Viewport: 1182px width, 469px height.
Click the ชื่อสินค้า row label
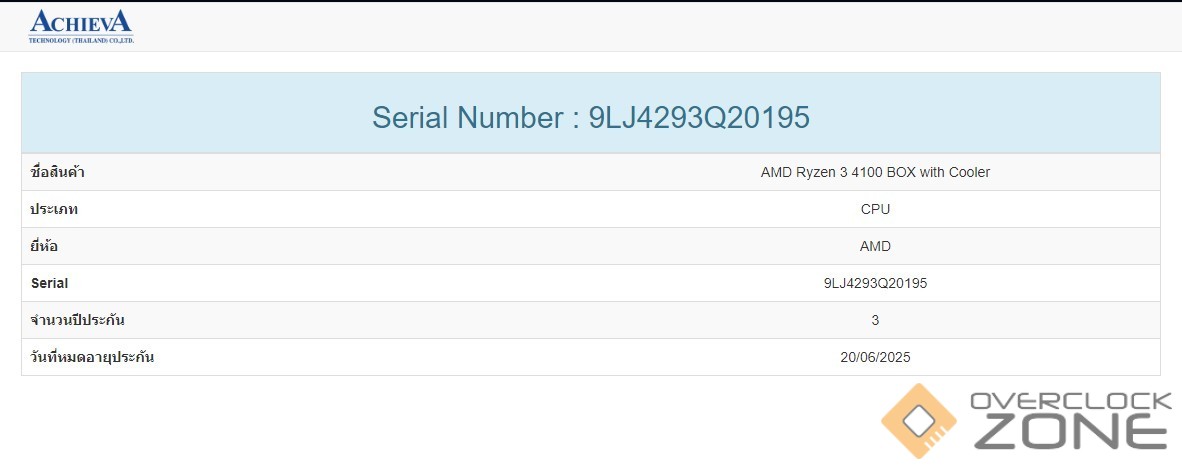click(x=58, y=172)
